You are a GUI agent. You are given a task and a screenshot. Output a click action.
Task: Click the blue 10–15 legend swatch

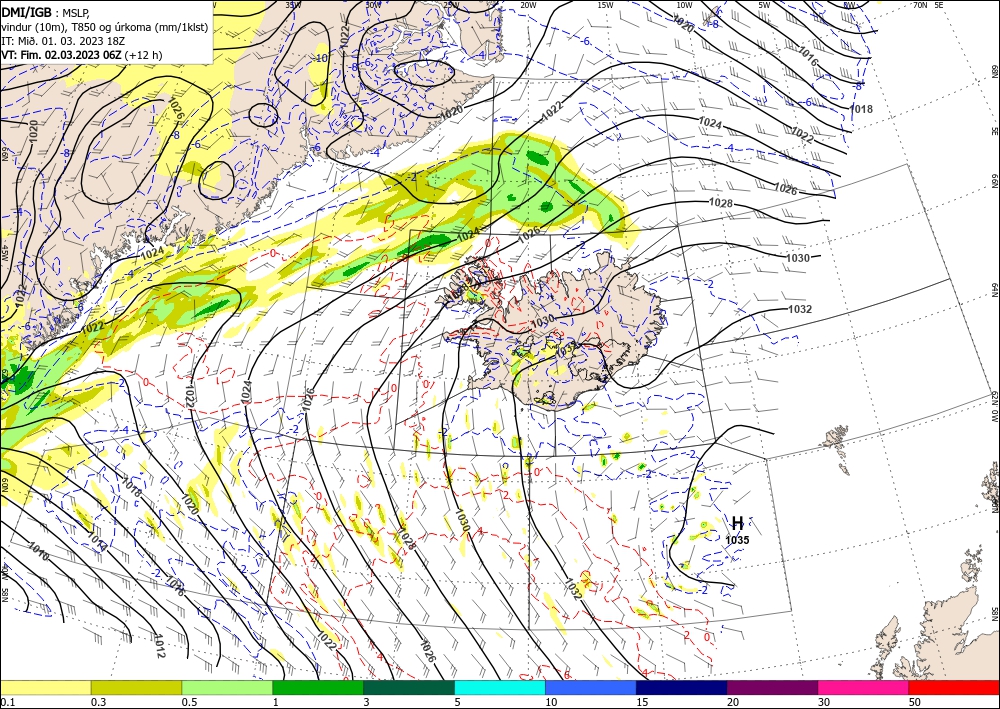coord(591,687)
